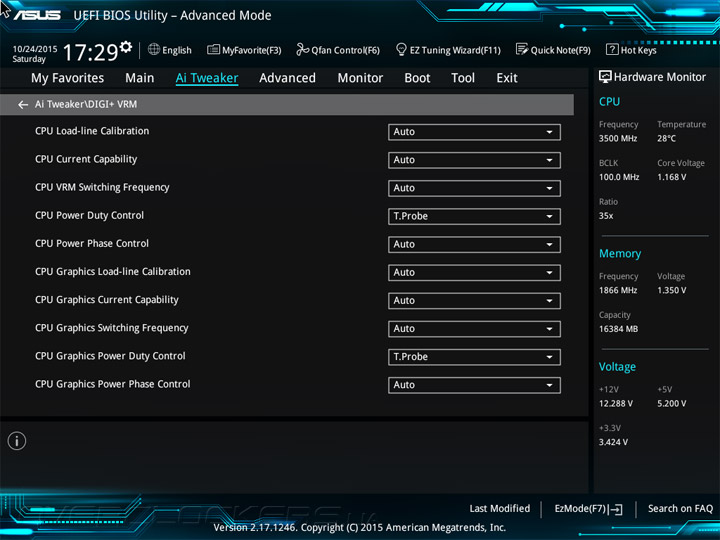
Task: Open the Advanced tab
Action: [287, 78]
